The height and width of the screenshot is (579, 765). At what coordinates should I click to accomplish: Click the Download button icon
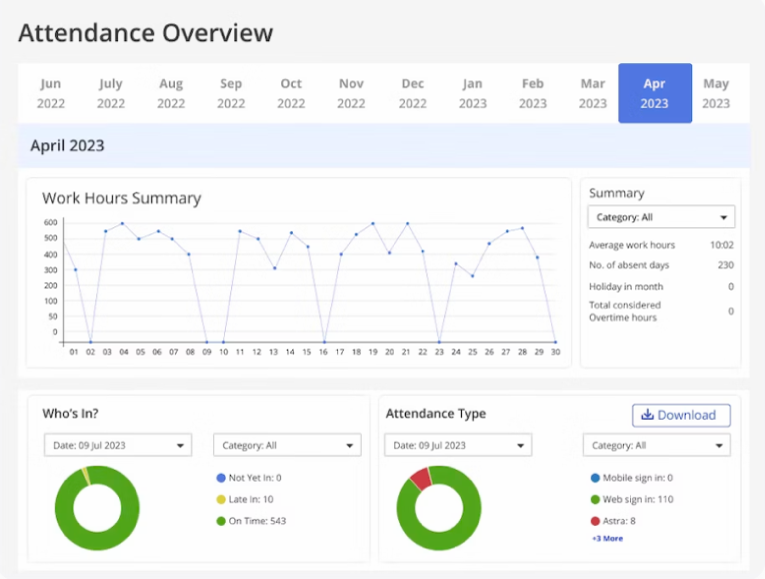(x=647, y=415)
